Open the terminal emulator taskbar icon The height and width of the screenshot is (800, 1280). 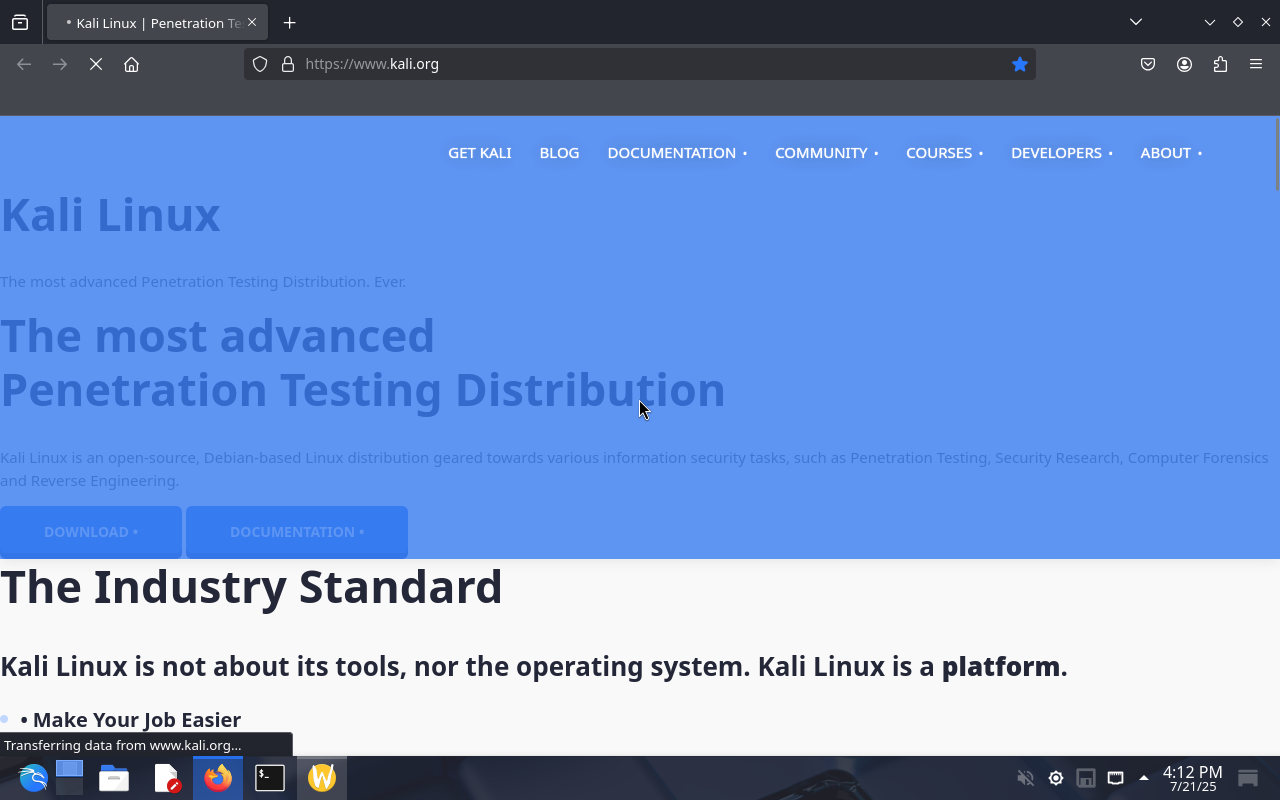270,778
